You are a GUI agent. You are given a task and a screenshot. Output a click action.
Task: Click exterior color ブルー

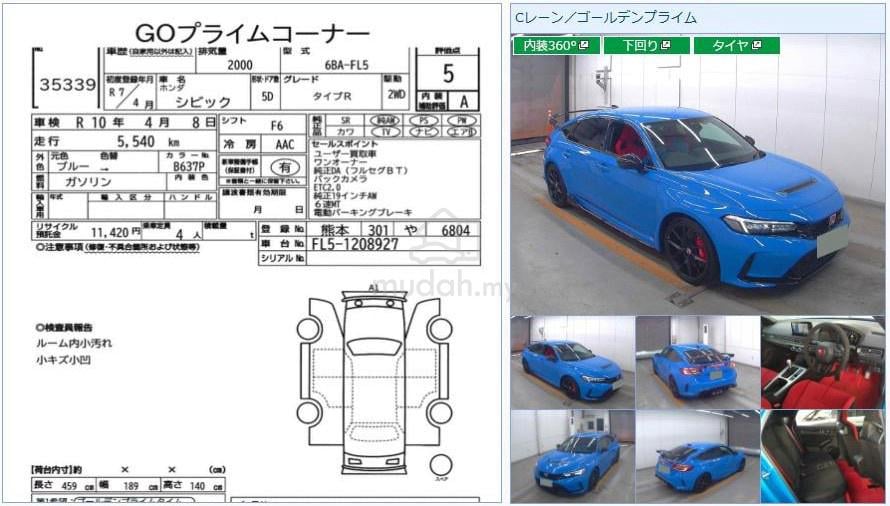pos(73,166)
